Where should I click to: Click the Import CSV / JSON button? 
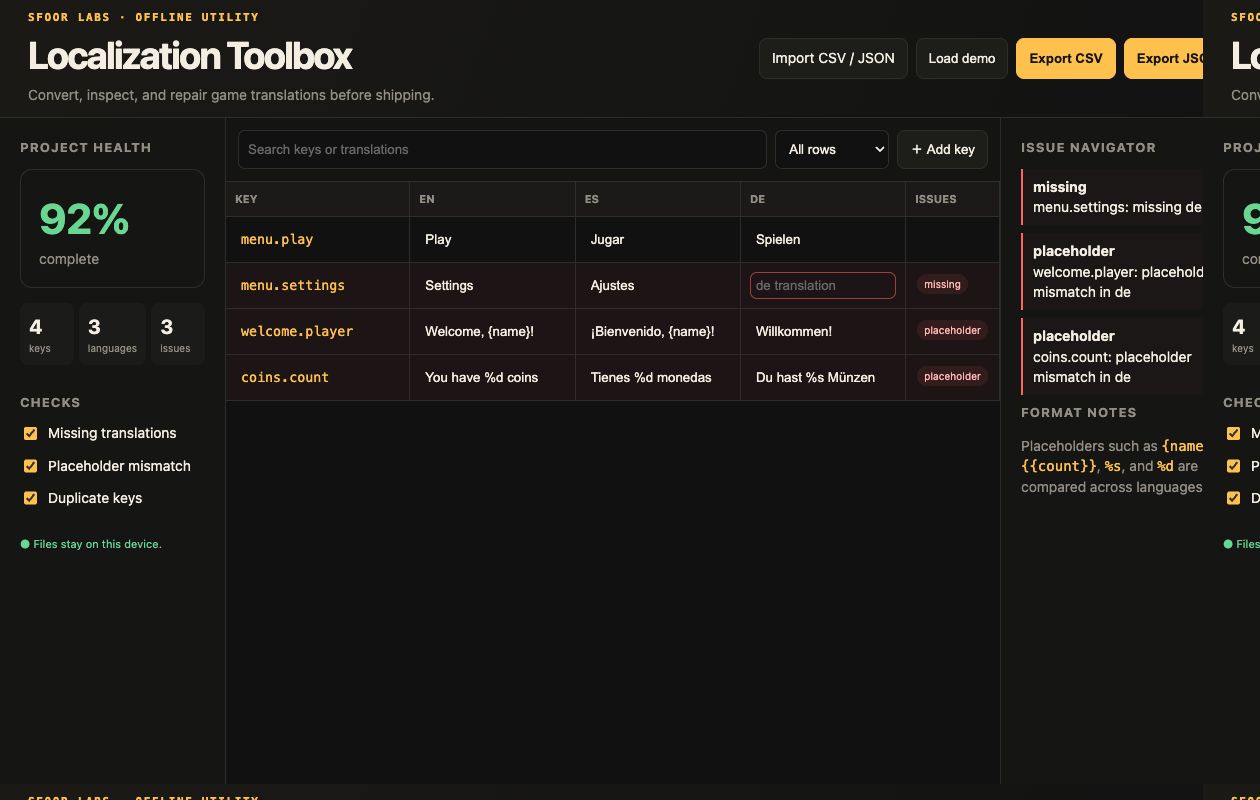pos(833,58)
